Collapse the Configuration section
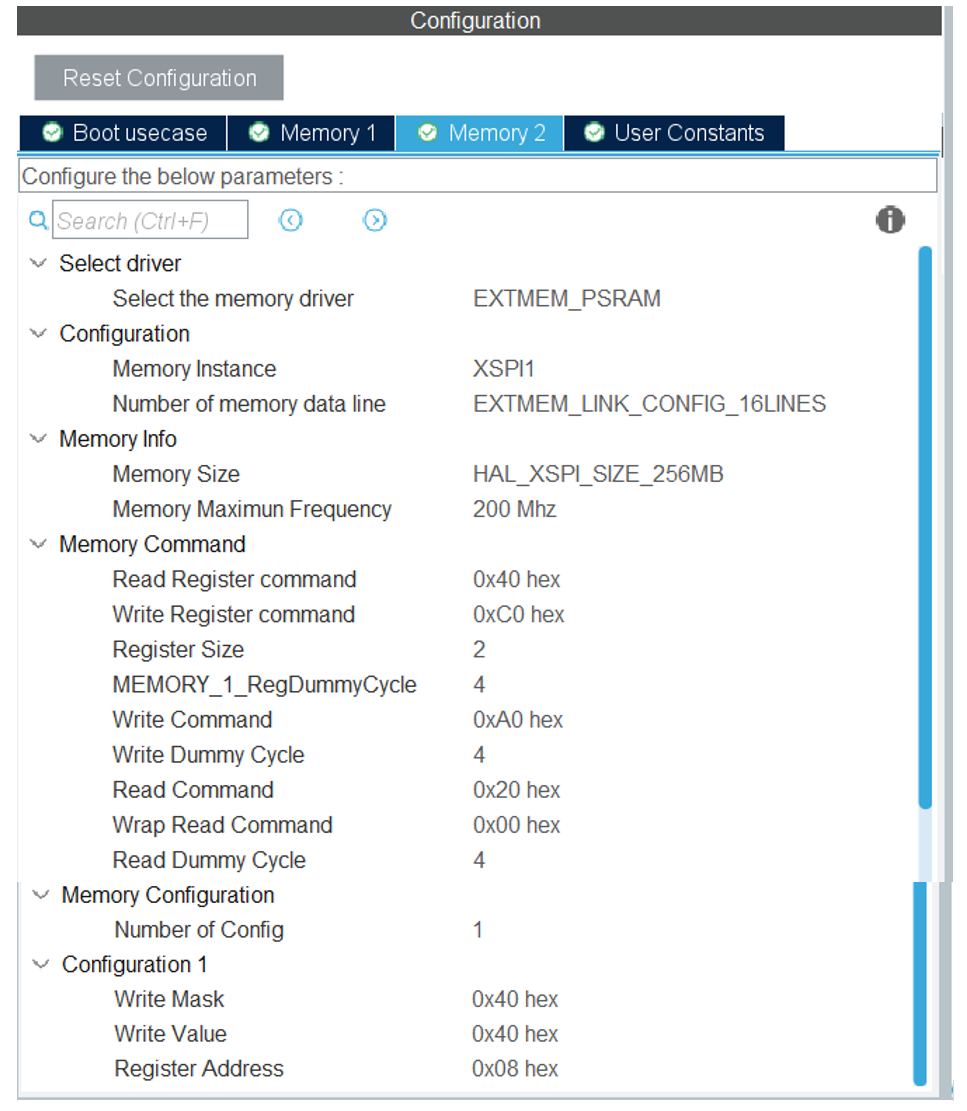The width and height of the screenshot is (967, 1111). click(x=37, y=333)
